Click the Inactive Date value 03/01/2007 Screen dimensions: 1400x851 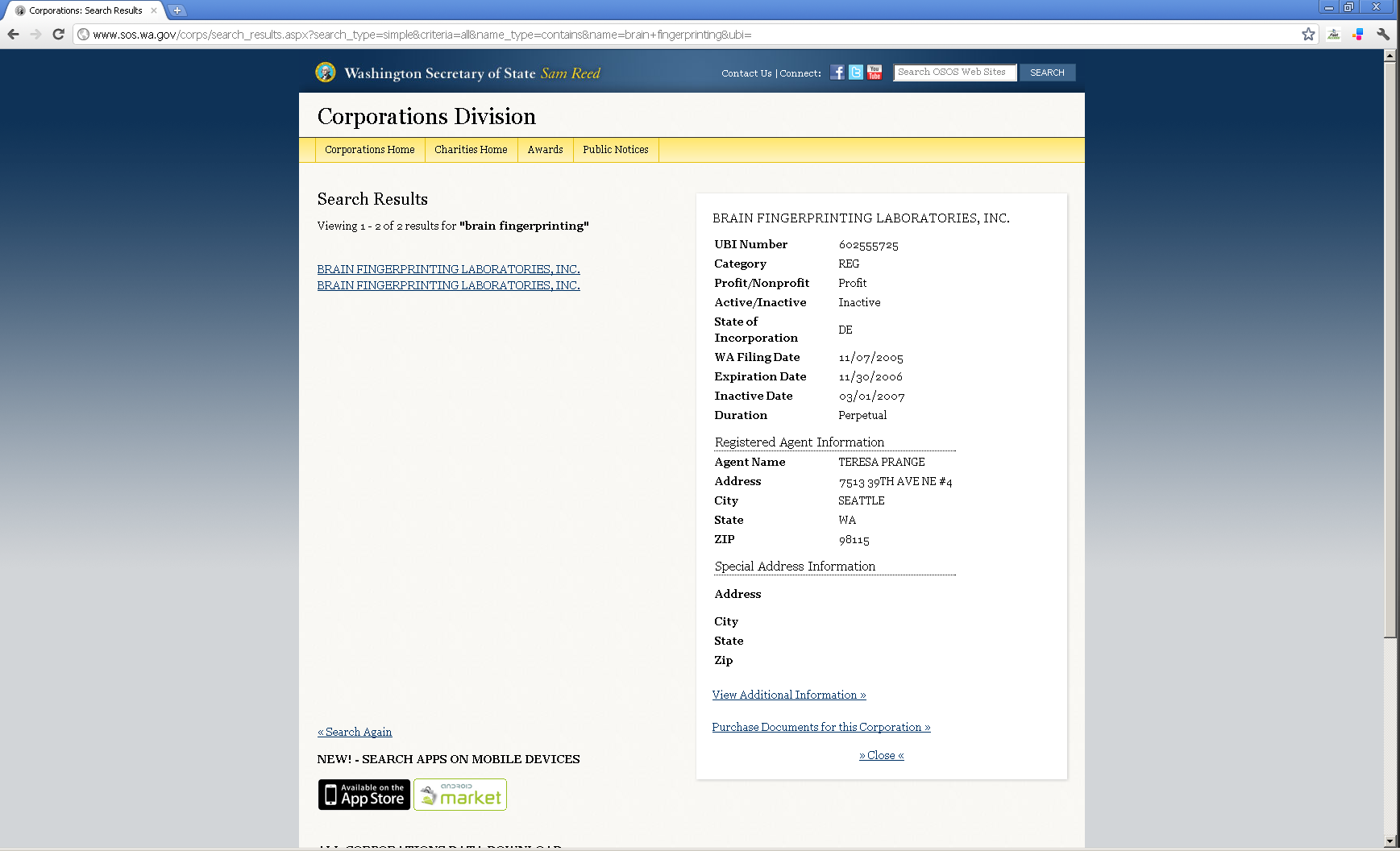(x=871, y=396)
